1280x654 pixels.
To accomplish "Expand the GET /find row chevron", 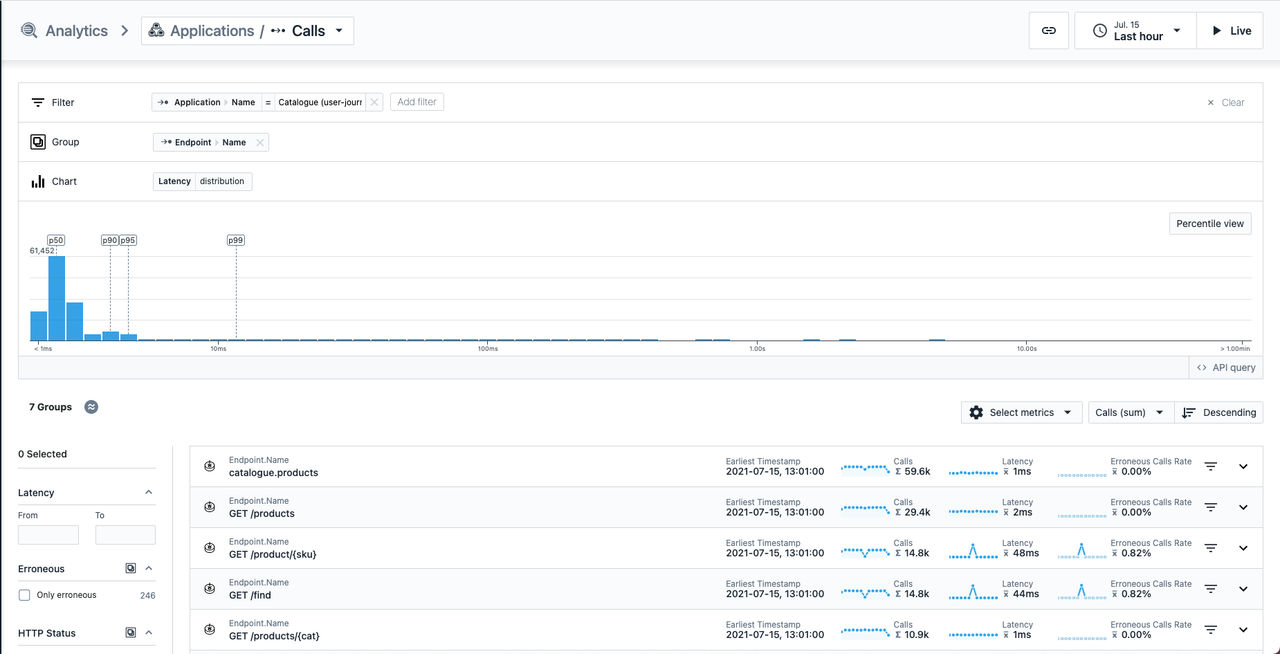I will pyautogui.click(x=1243, y=589).
